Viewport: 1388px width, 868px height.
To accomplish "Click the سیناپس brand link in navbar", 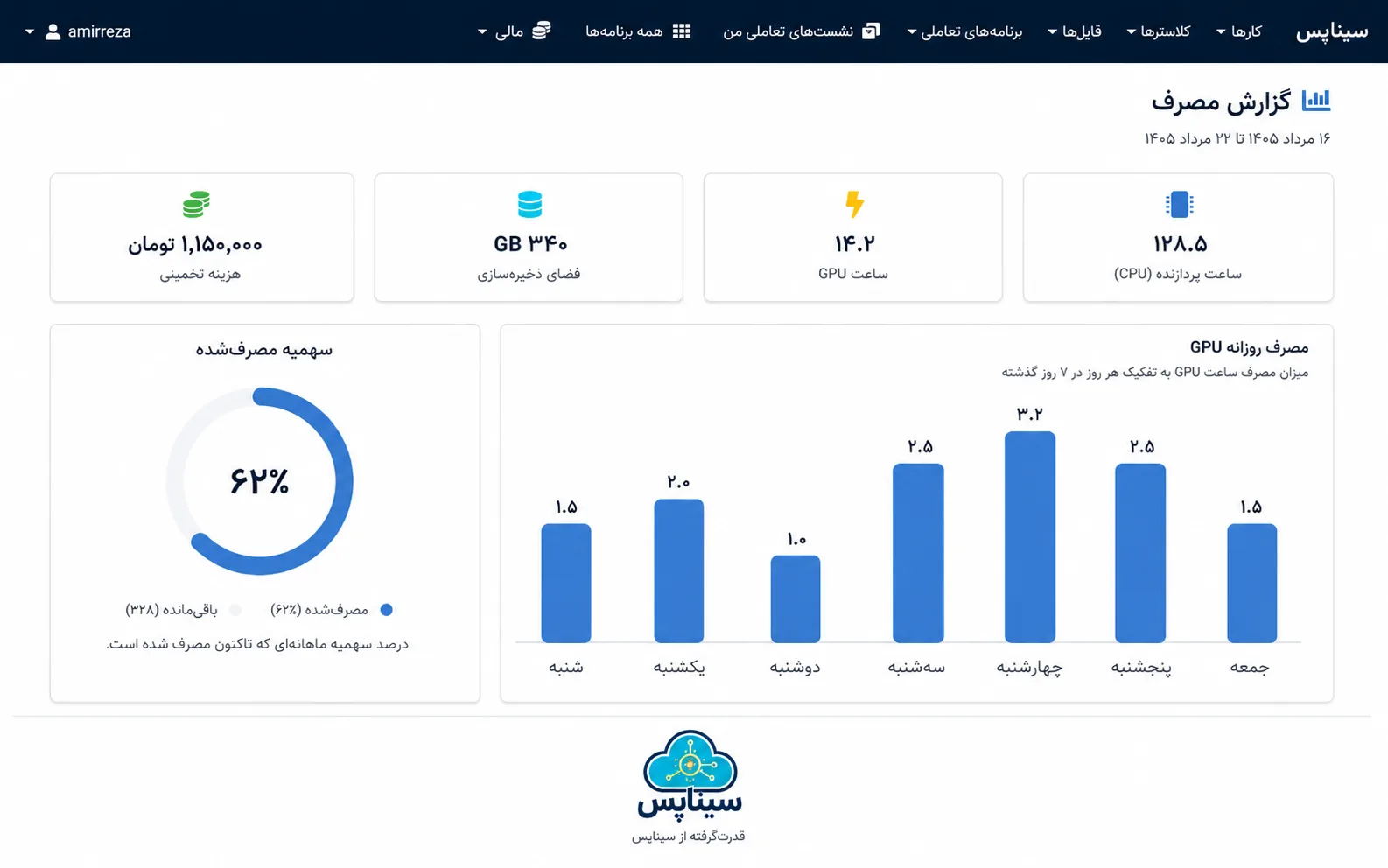I will coord(1331,31).
